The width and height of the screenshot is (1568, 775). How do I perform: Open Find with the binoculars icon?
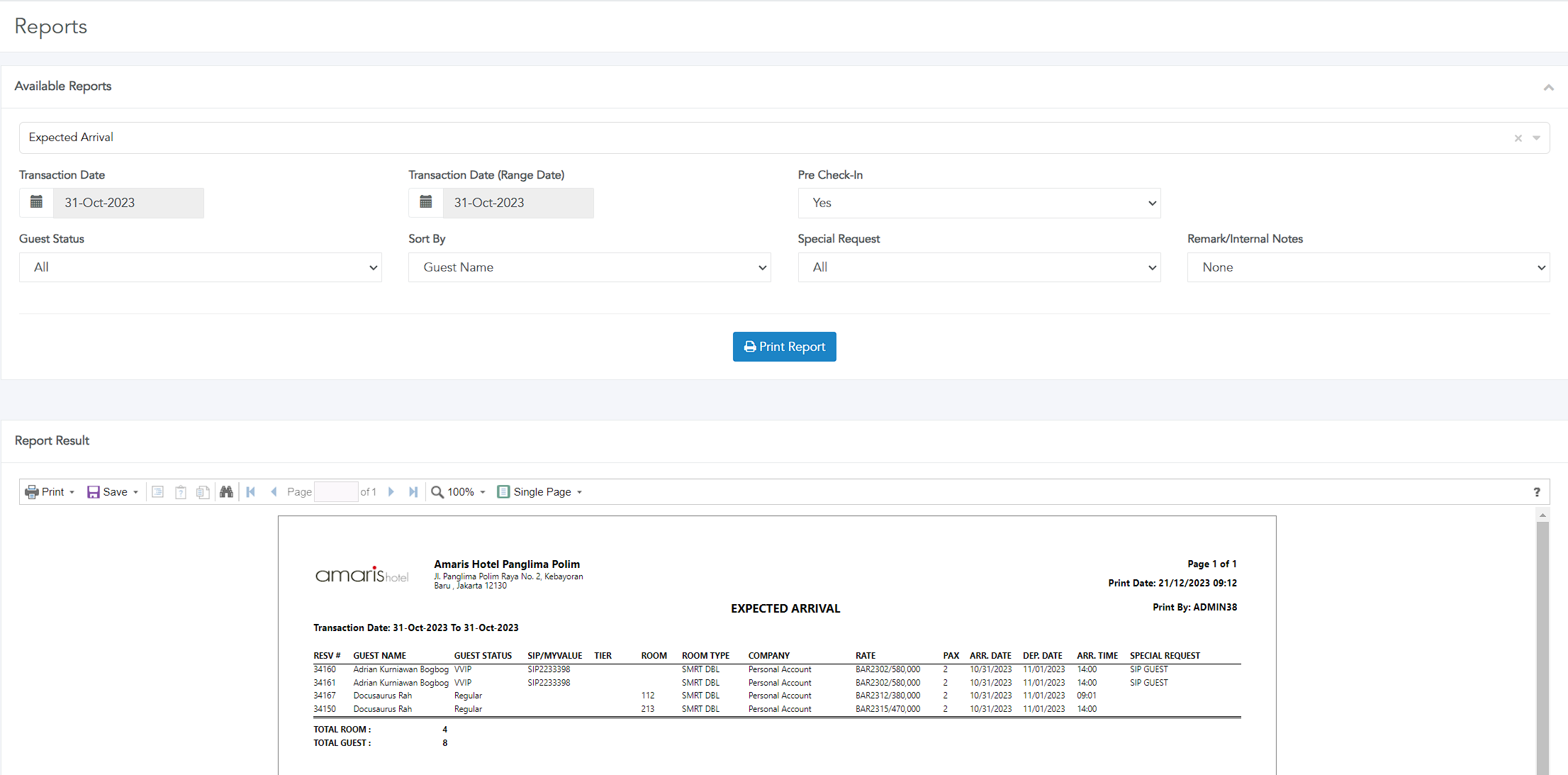coord(226,492)
